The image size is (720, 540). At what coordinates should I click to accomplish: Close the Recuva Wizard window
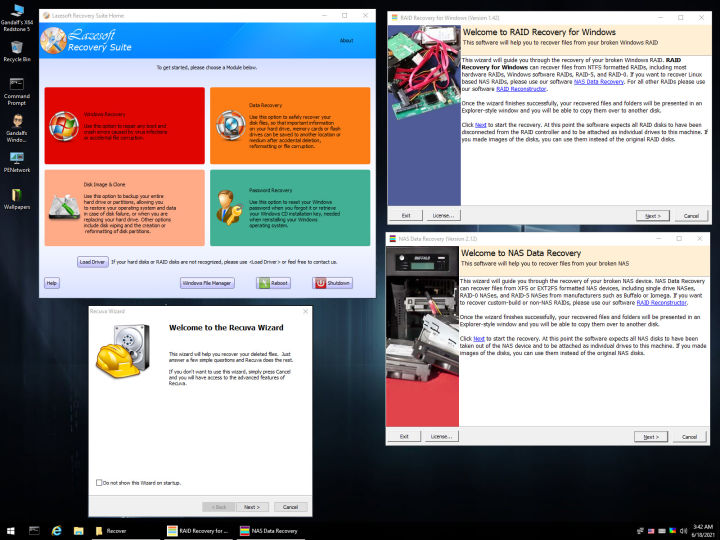coord(306,311)
